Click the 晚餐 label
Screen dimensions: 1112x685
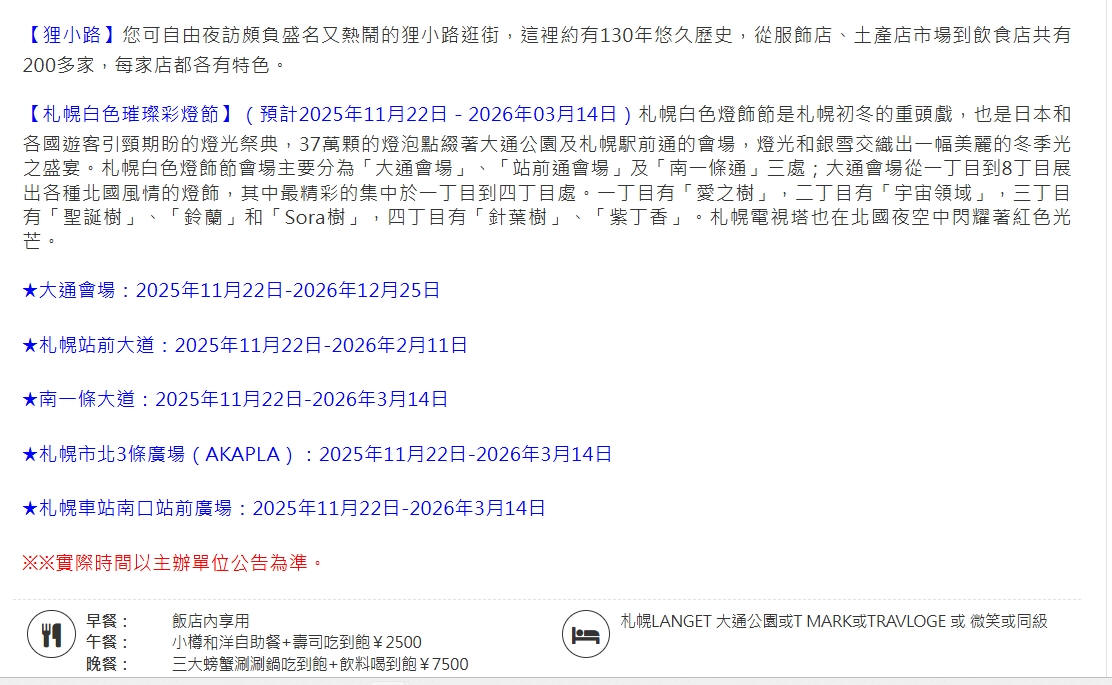click(x=102, y=664)
